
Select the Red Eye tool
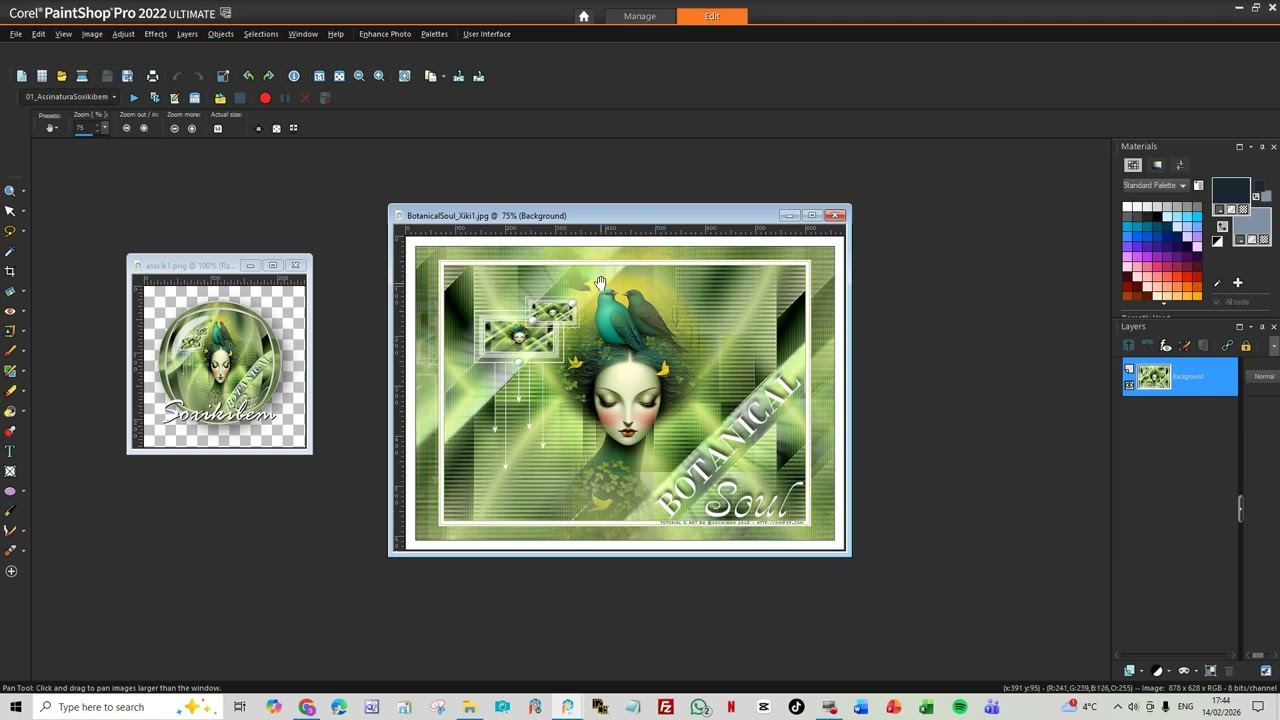tap(10, 311)
